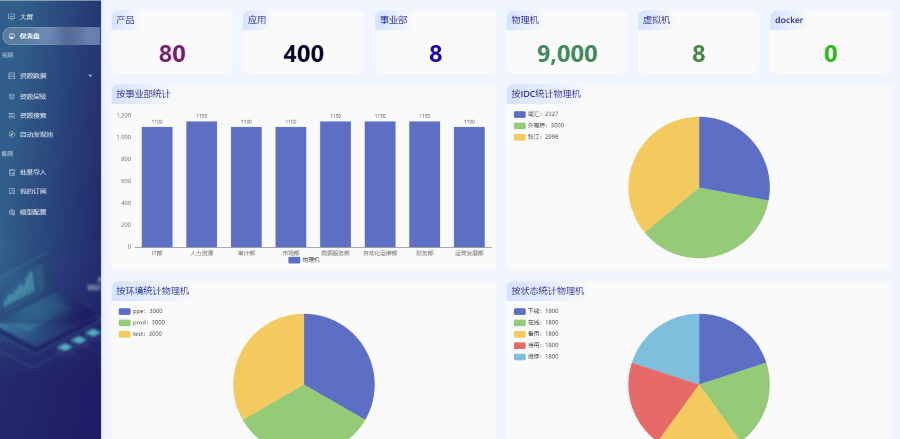Click the yellow test legend swatch

[x=124, y=334]
